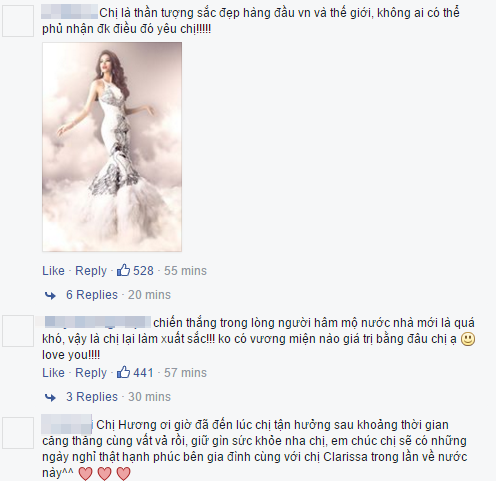Image resolution: width=496 pixels, height=481 pixels.
Task: Open second commenter's profile picture
Action: click(x=18, y=331)
